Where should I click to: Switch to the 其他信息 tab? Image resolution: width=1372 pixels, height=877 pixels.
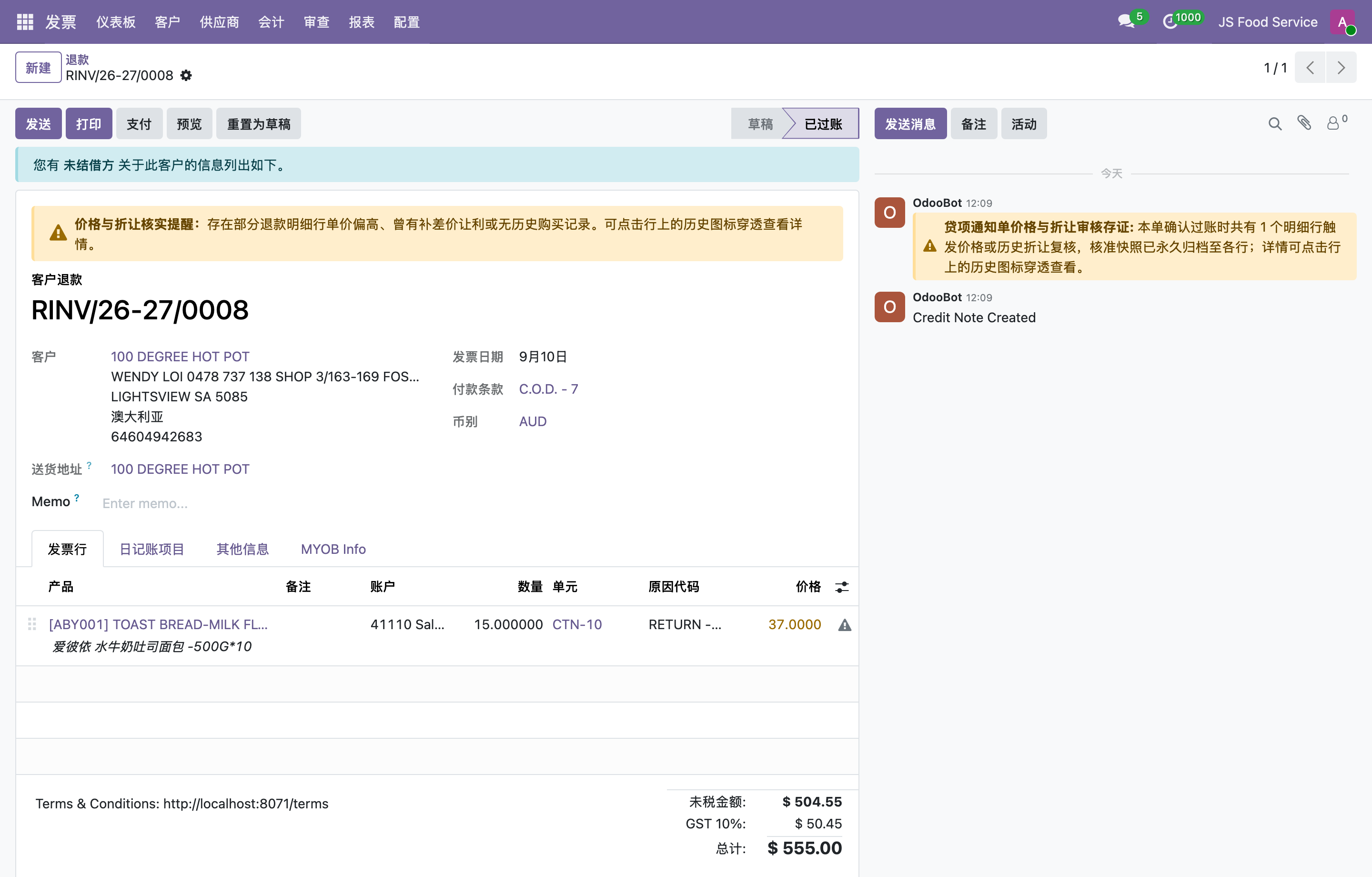point(243,549)
